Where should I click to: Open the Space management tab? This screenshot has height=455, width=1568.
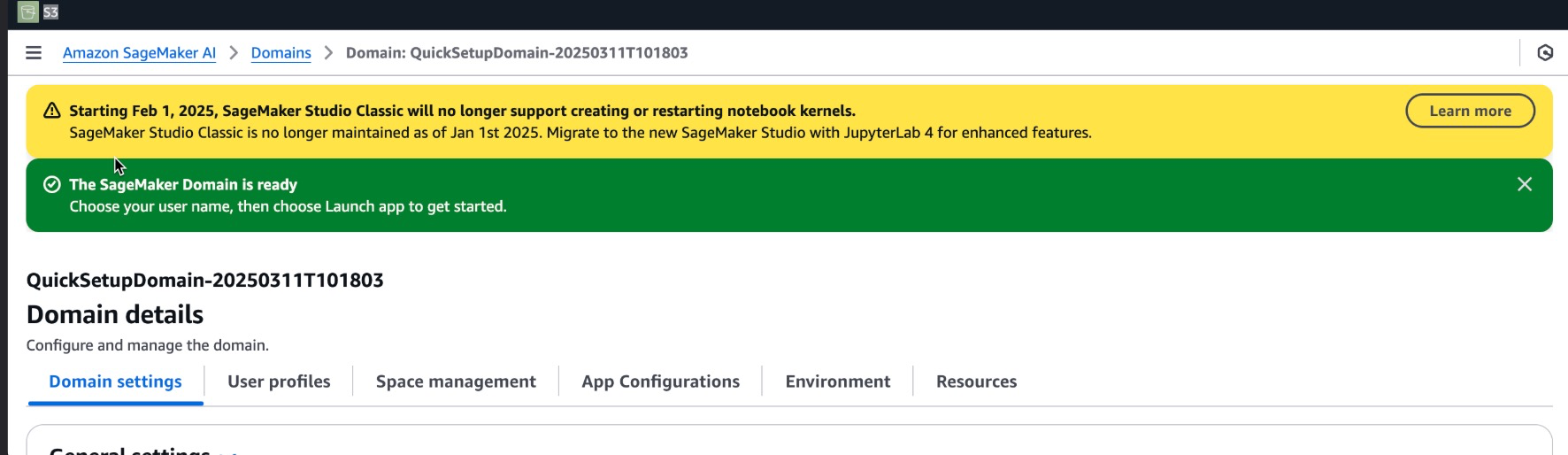[x=456, y=382]
